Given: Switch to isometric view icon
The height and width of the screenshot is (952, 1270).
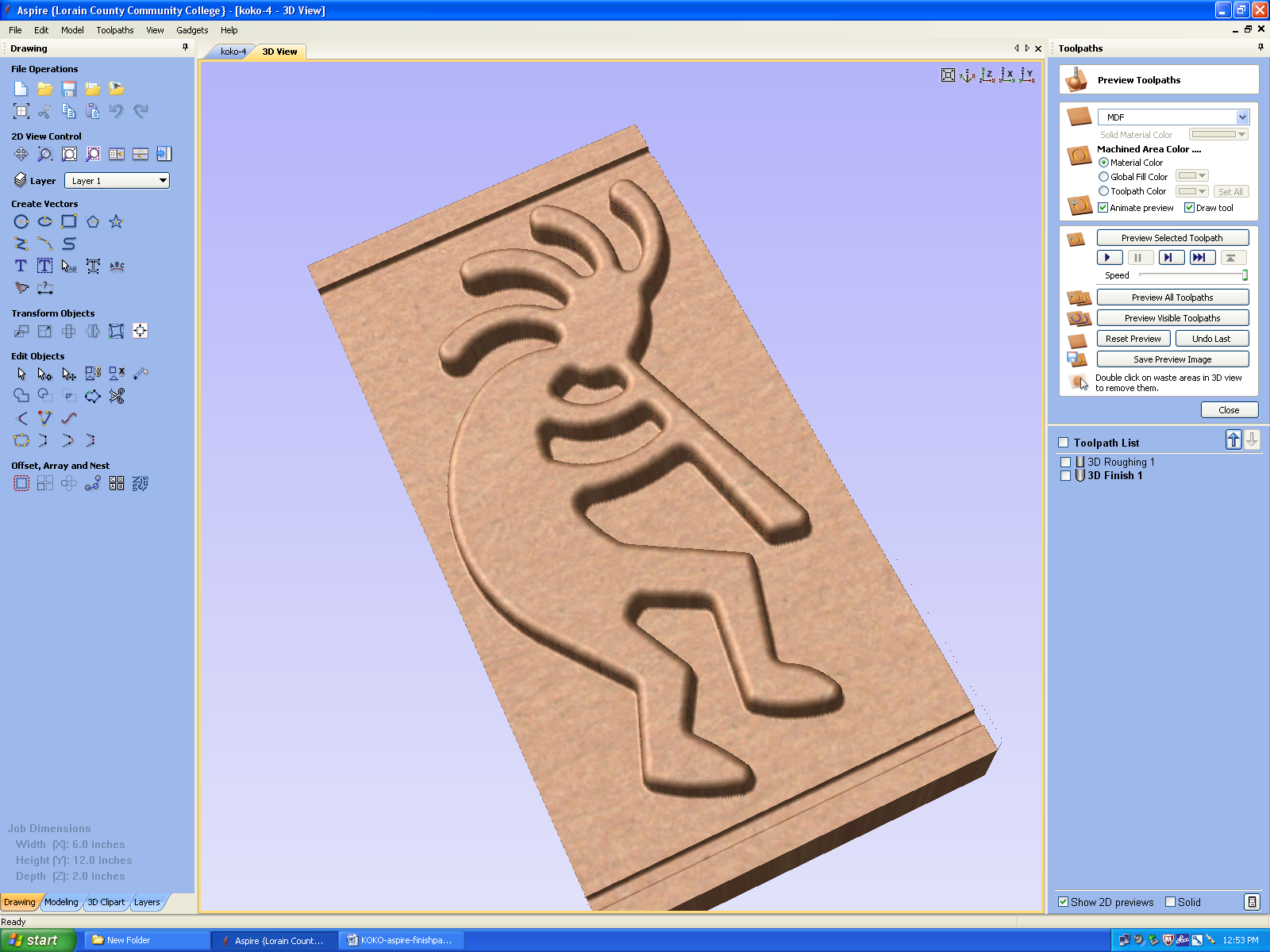Looking at the screenshot, I should tap(967, 75).
